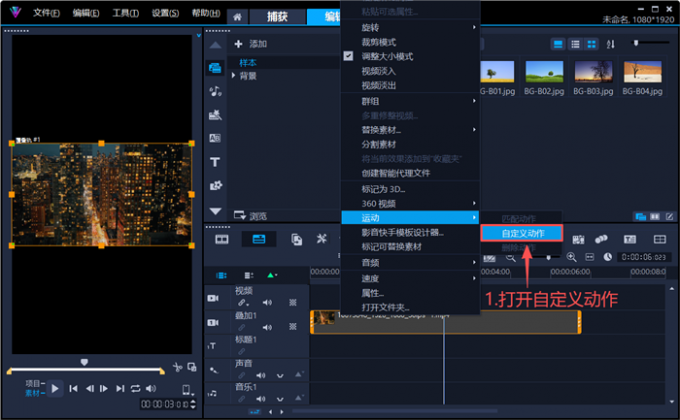Open the 设置 menu

[165, 13]
